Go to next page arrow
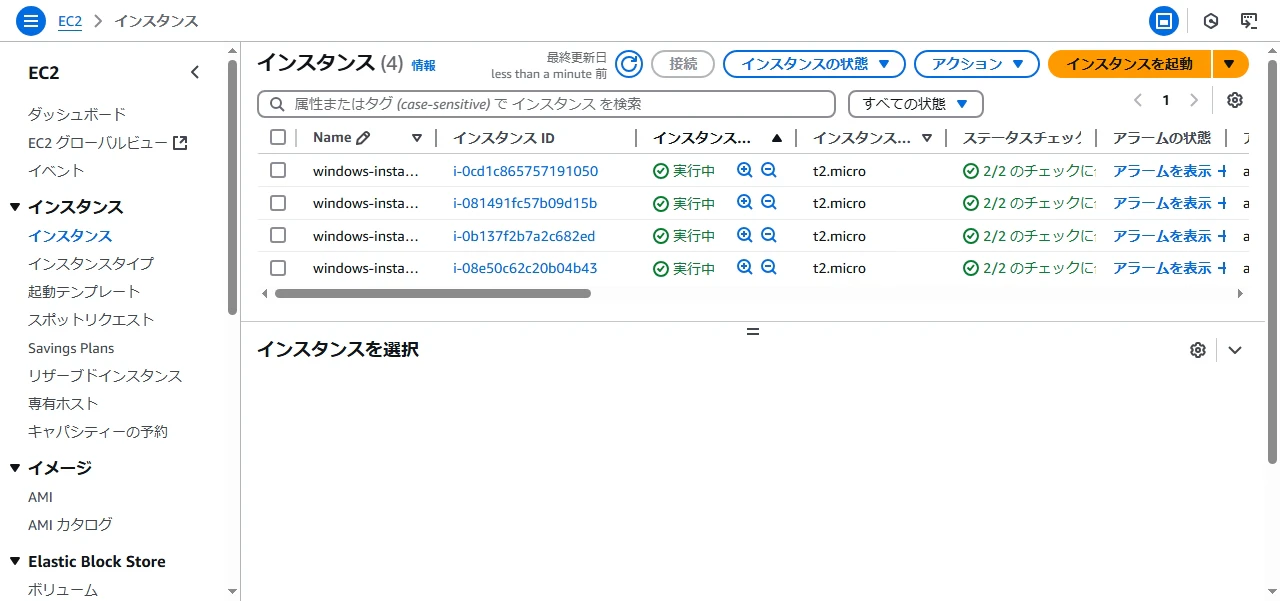Screen dimensions: 1280x601 (x=1193, y=100)
